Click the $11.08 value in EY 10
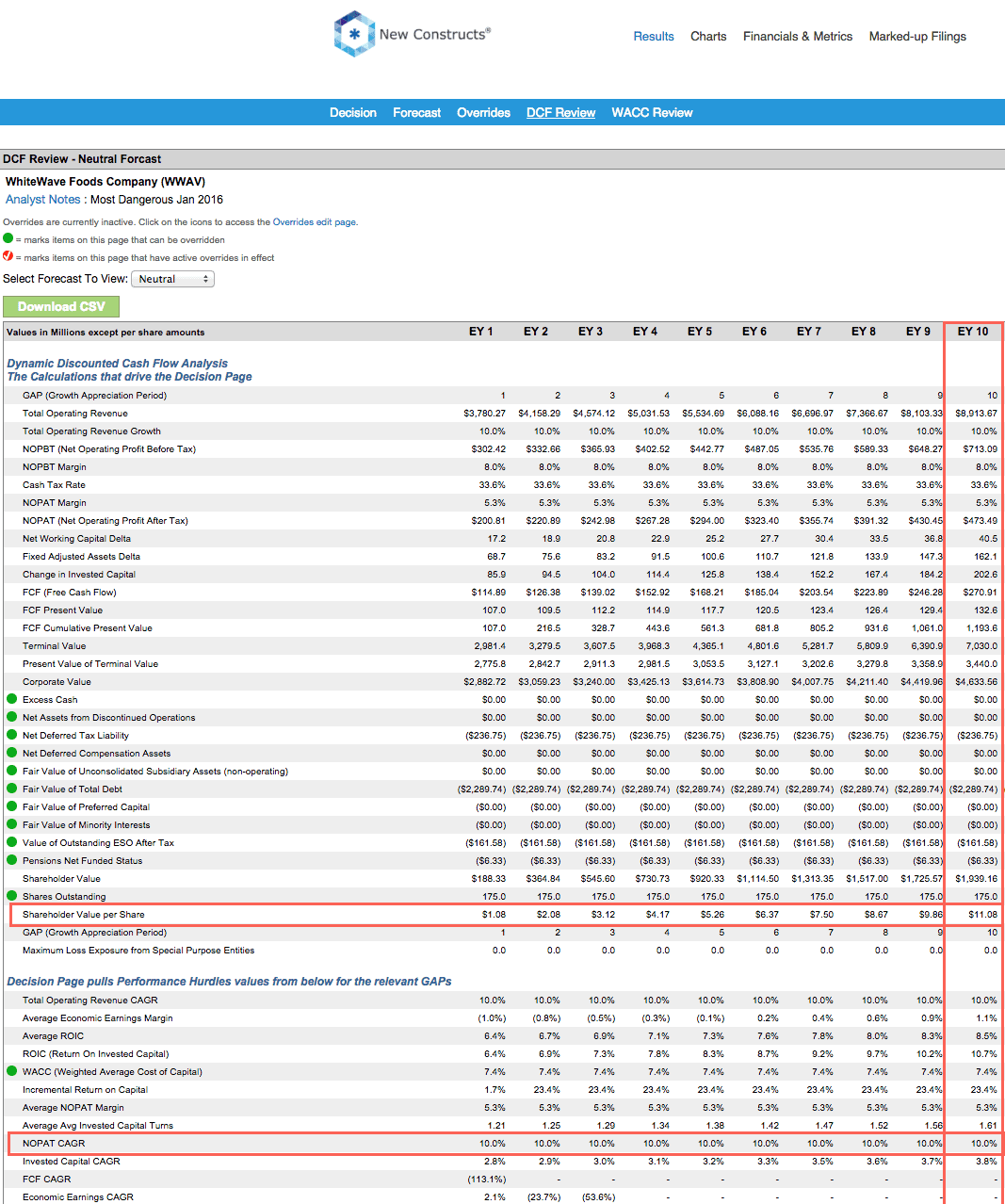The height and width of the screenshot is (1204, 1005). 982,914
